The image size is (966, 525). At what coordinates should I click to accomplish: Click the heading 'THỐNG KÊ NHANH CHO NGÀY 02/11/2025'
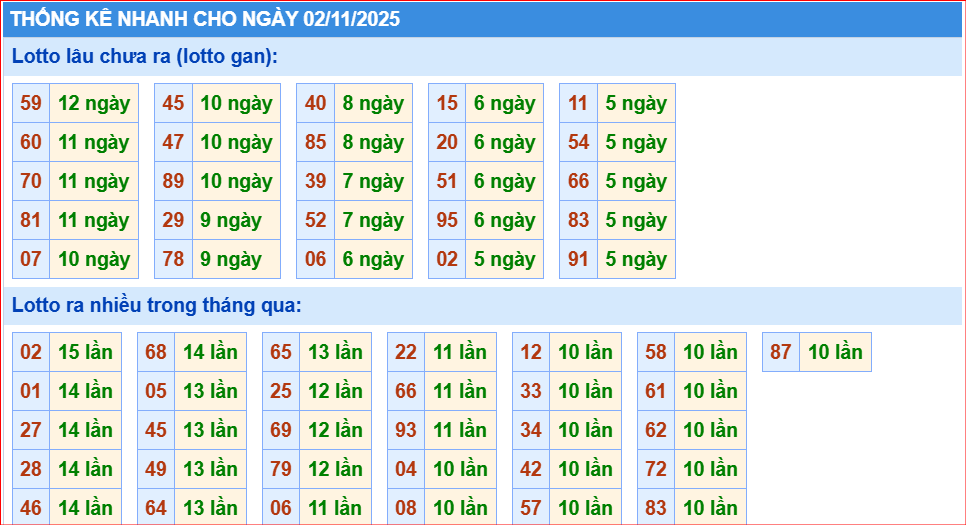205,19
